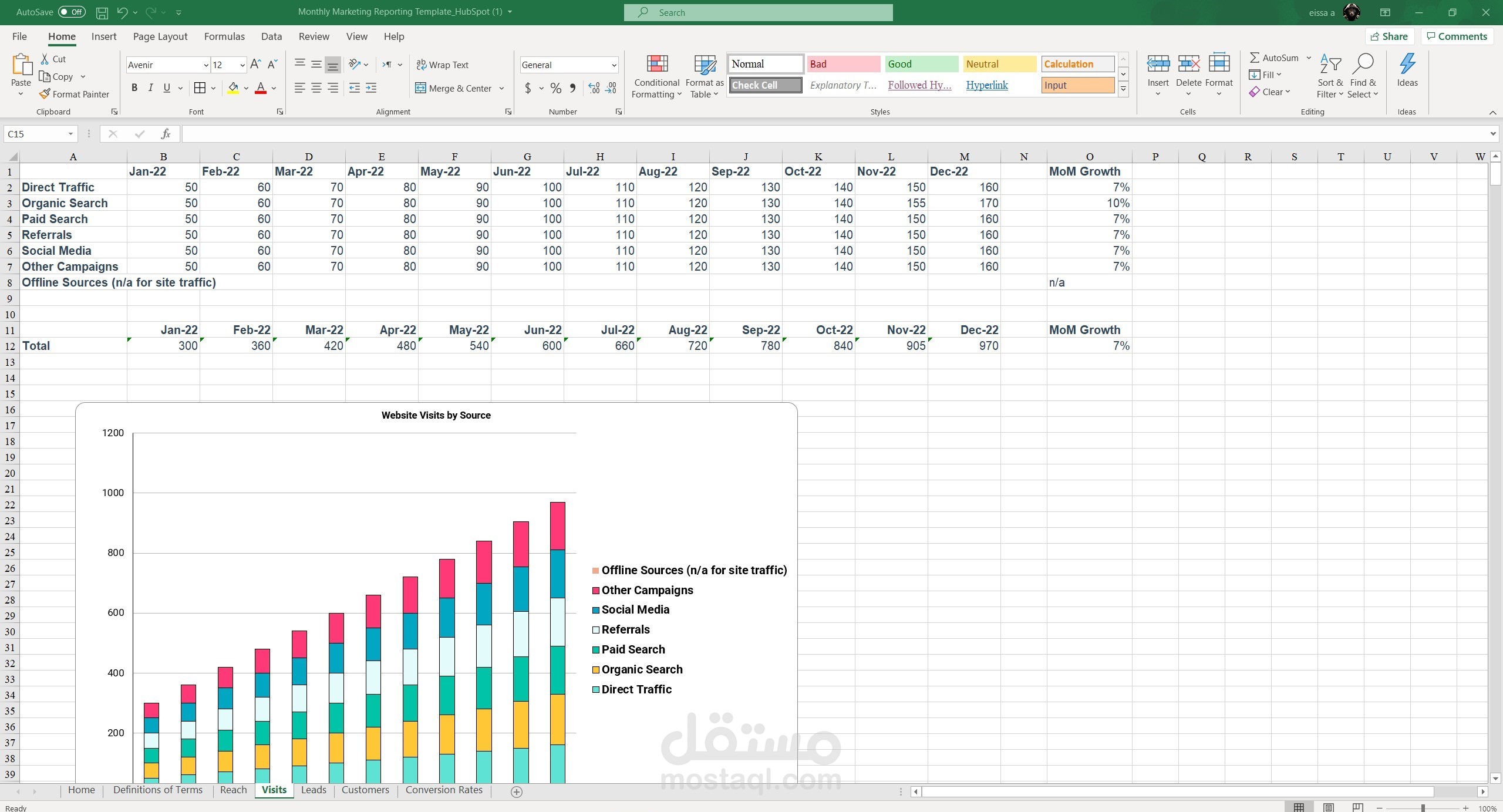Expand the General number format dropdown

coord(614,65)
